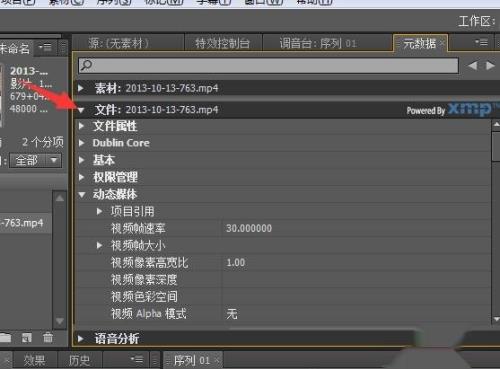Go to next search result arrow
Viewport: 500px width, 369px height.
point(490,66)
